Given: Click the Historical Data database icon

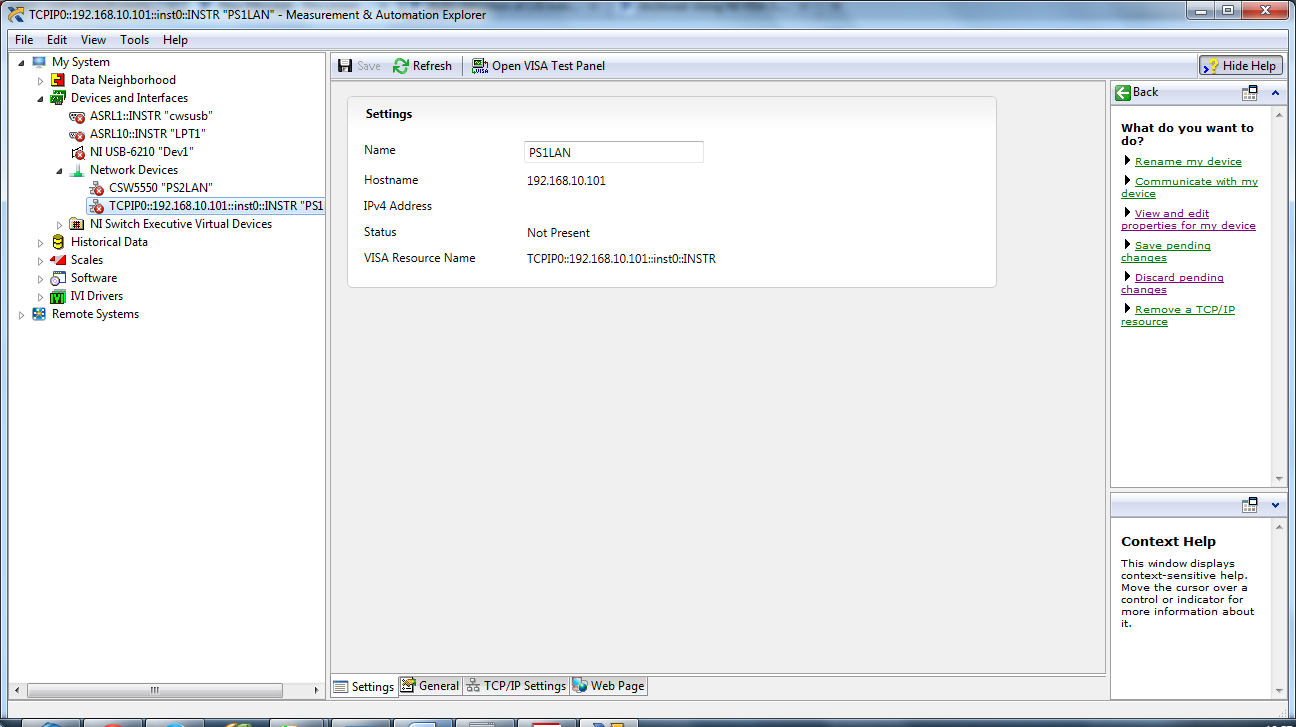Looking at the screenshot, I should [x=58, y=242].
